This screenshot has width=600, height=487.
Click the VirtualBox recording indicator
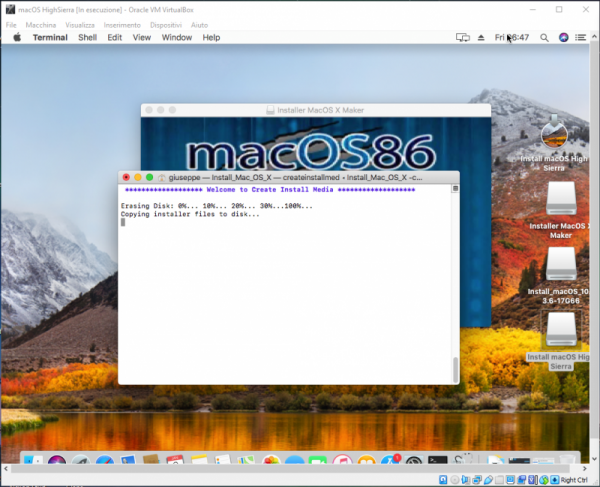(521, 480)
